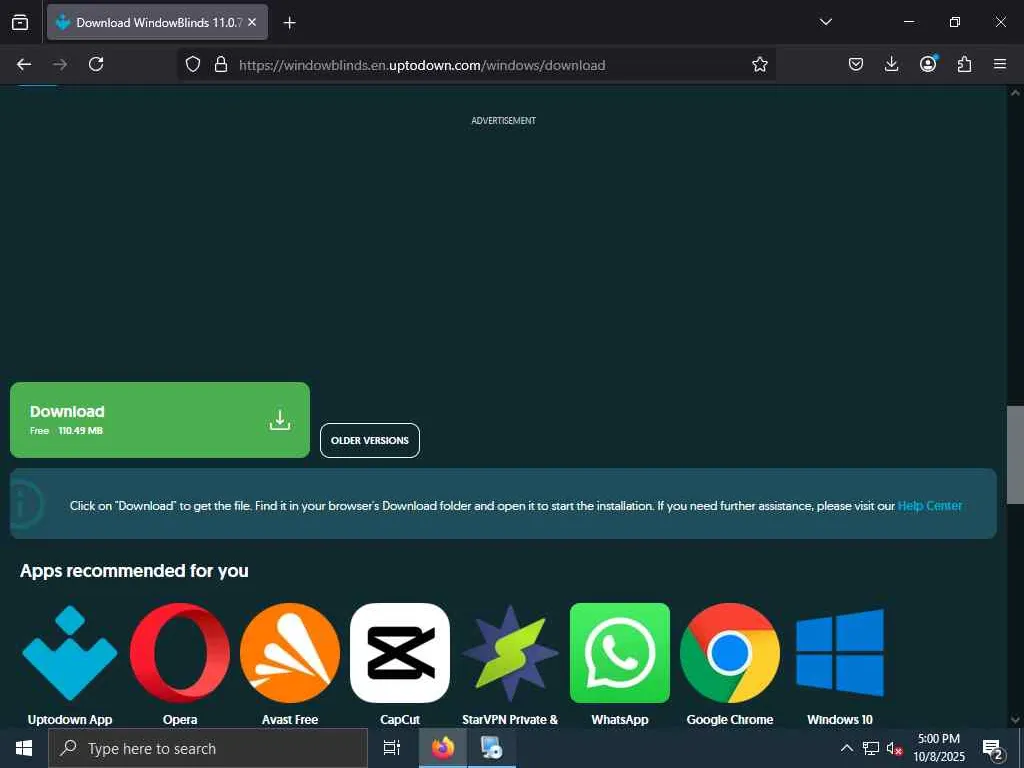Open OLDER VERSIONS list

370,441
